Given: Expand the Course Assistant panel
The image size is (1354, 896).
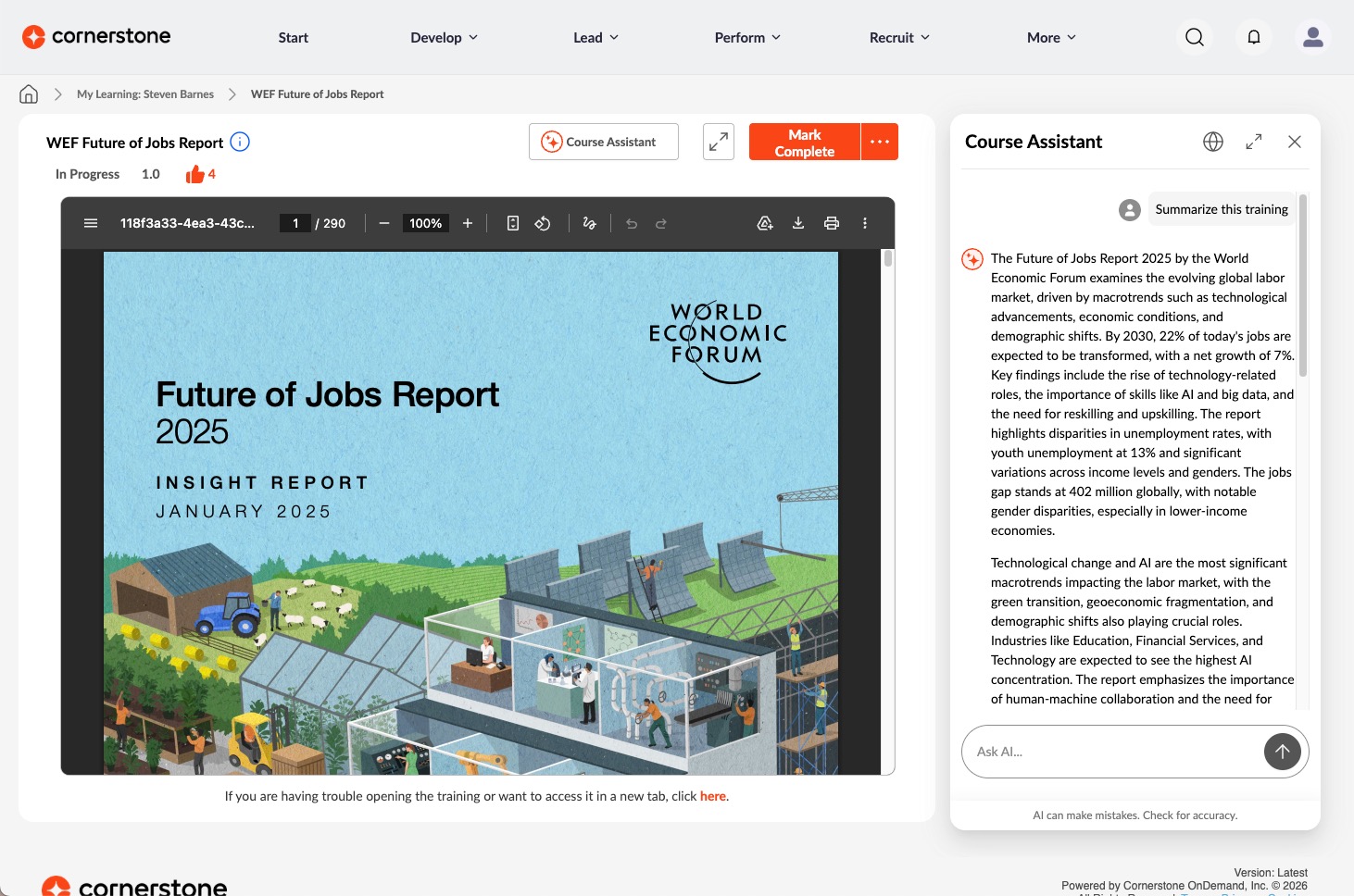Looking at the screenshot, I should coord(1254,142).
